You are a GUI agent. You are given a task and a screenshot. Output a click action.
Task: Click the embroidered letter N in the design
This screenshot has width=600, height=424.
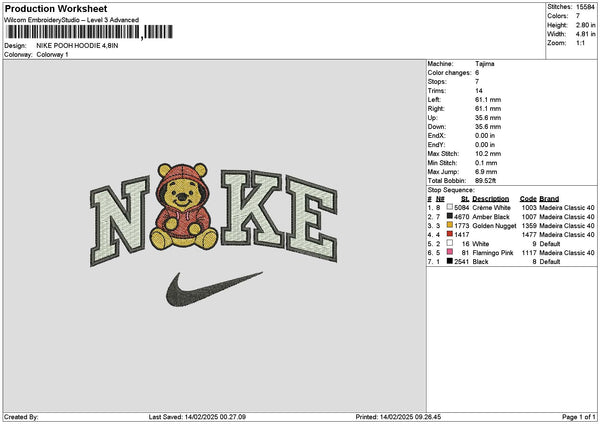[x=119, y=221]
